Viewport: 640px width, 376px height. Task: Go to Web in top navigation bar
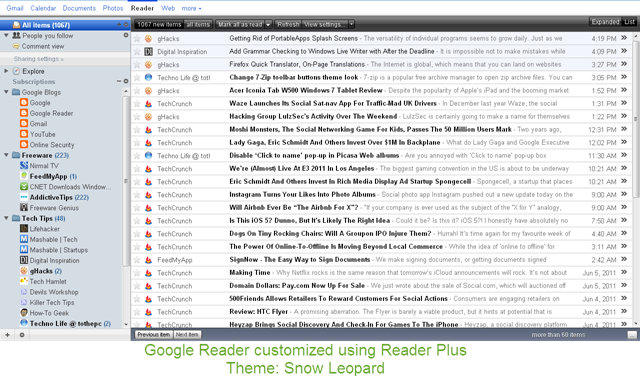pyautogui.click(x=168, y=8)
